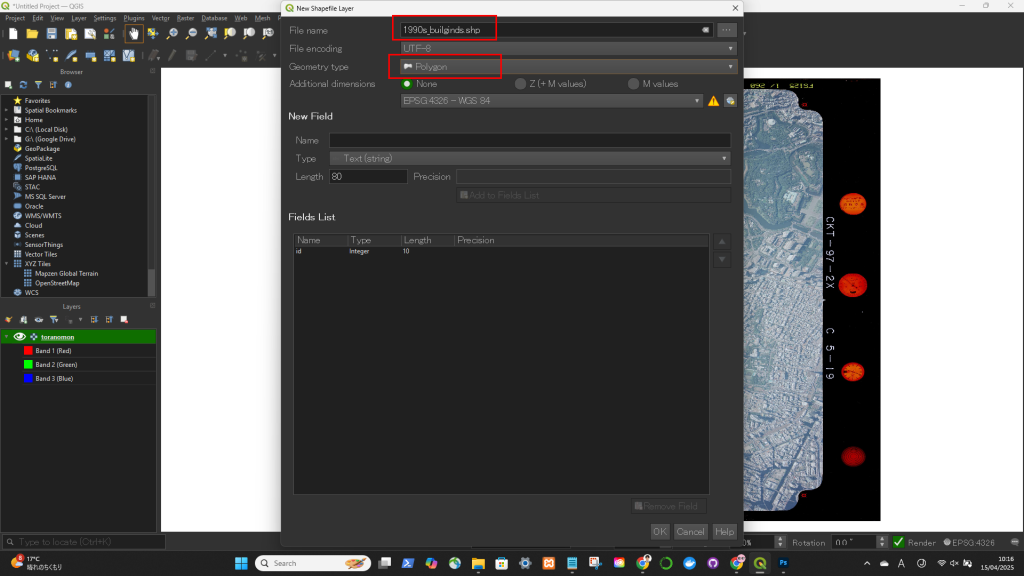Open the Geometry type dropdown
Image resolution: width=1024 pixels, height=576 pixels.
(567, 66)
